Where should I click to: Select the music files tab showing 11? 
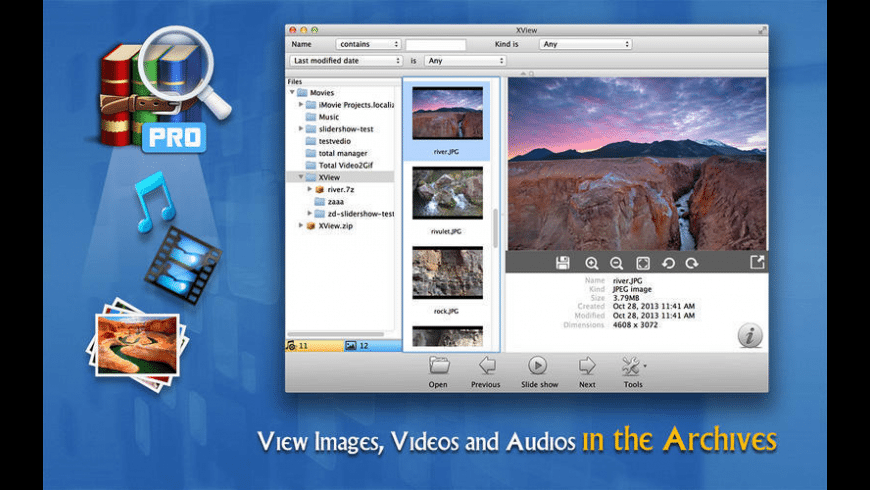(314, 346)
